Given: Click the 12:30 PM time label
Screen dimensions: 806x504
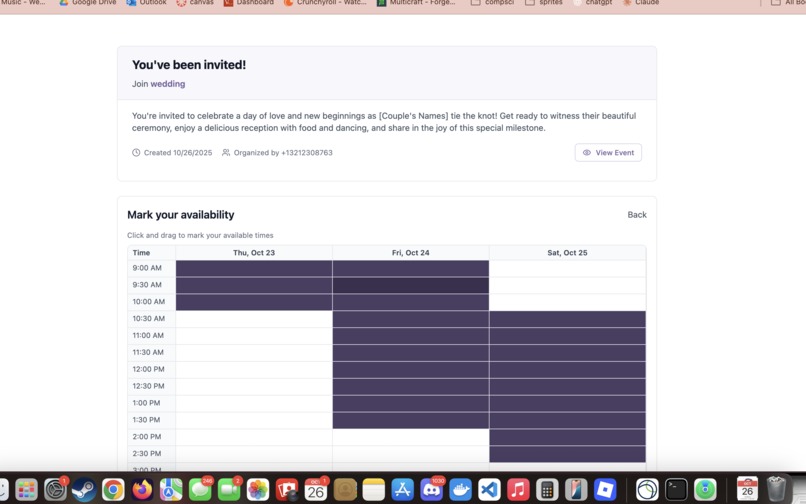Looking at the screenshot, I should coord(149,386).
